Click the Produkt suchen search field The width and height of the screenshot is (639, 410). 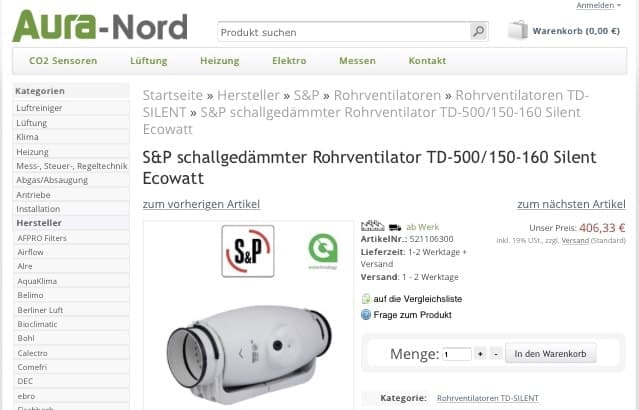[343, 32]
